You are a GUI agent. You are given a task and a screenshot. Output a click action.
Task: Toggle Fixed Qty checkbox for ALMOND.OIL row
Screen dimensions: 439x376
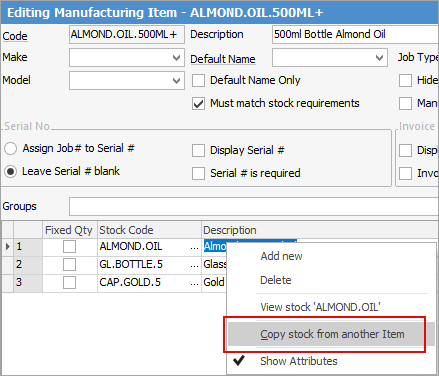pyautogui.click(x=69, y=247)
